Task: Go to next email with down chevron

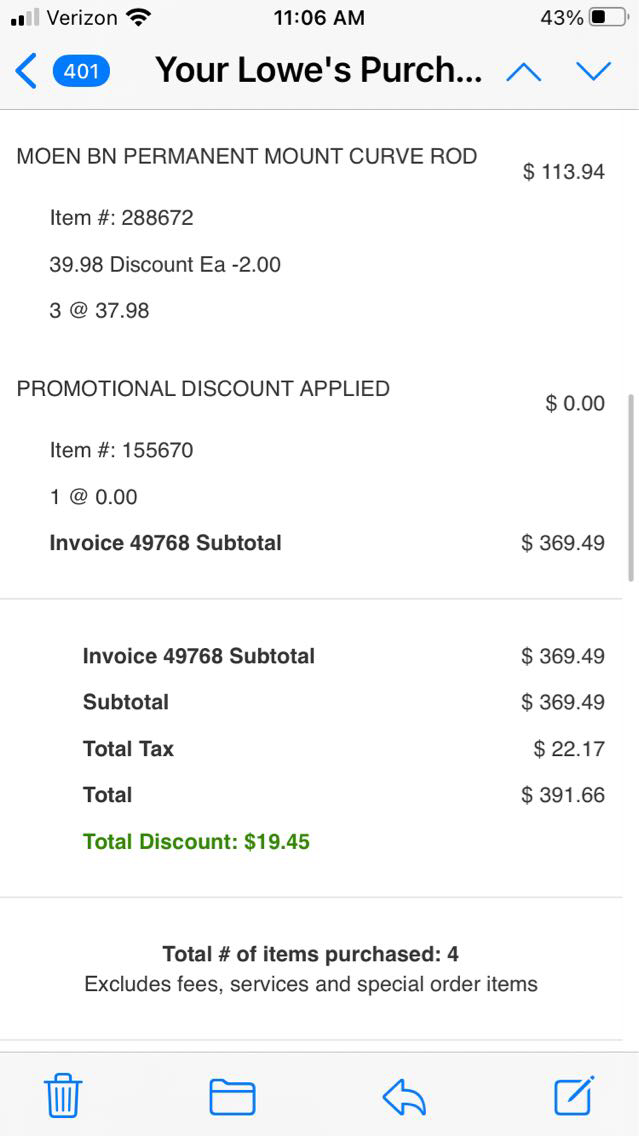Action: 593,71
